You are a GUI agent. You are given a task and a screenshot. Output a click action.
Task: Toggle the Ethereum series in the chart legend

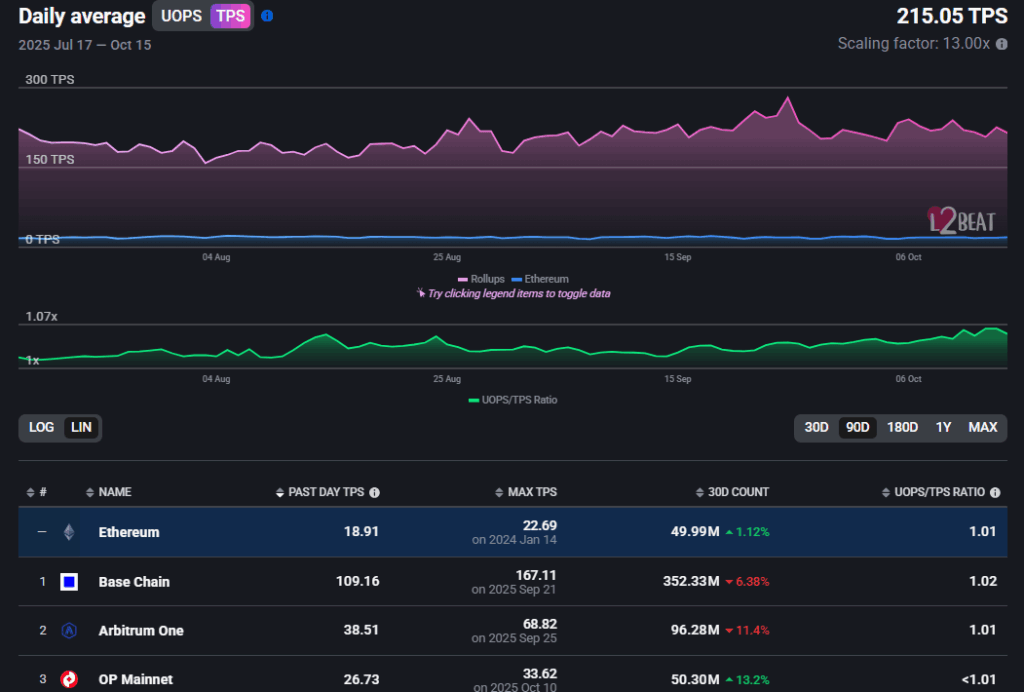(x=540, y=279)
